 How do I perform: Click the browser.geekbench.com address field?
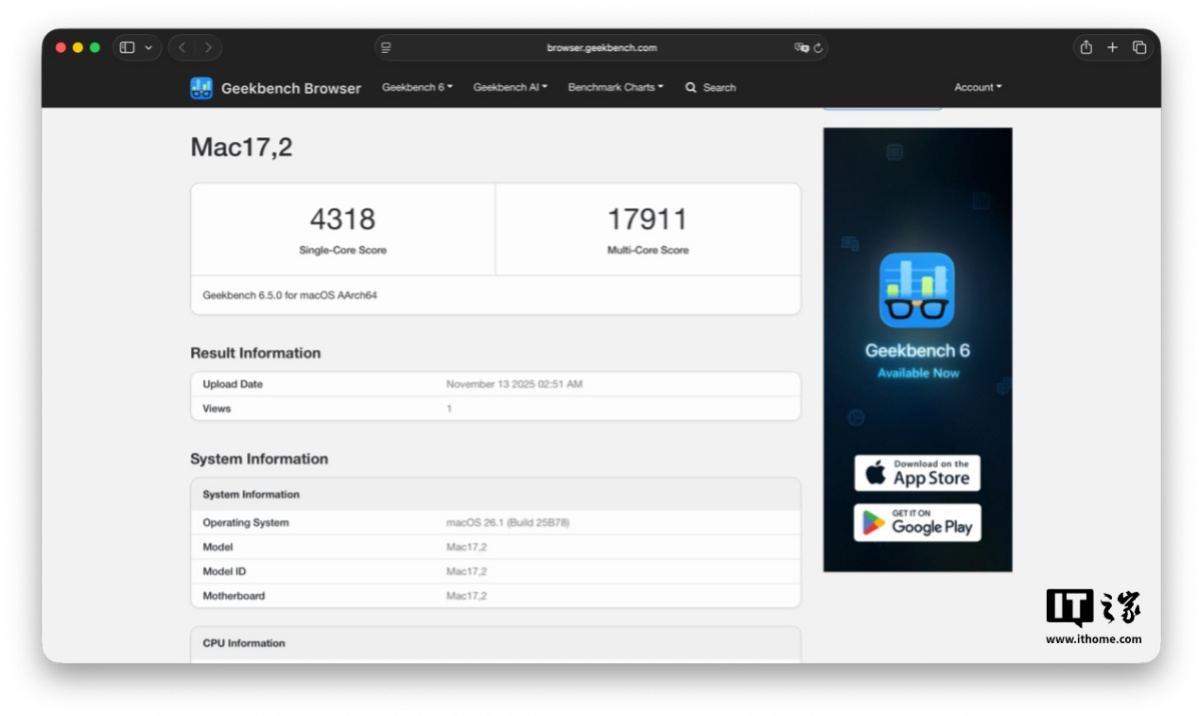tap(601, 48)
